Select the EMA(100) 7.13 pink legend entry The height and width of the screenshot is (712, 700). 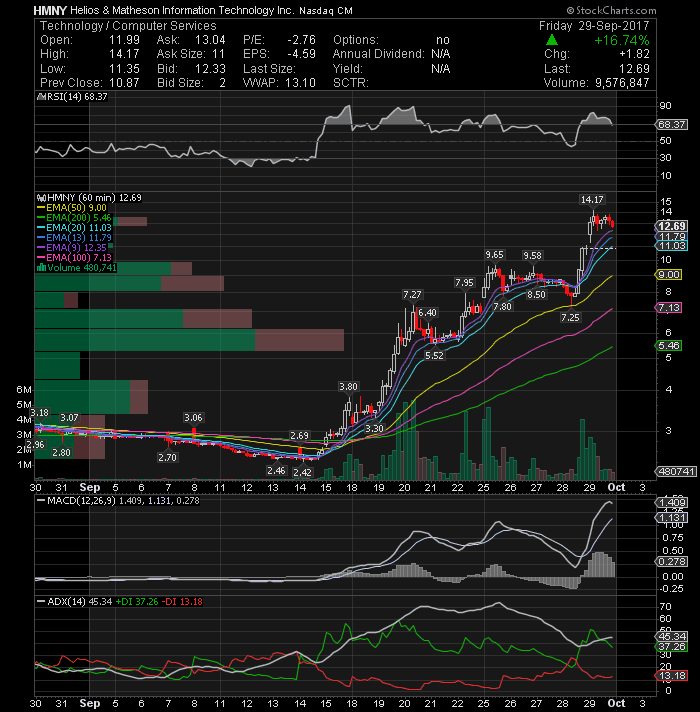point(74,258)
